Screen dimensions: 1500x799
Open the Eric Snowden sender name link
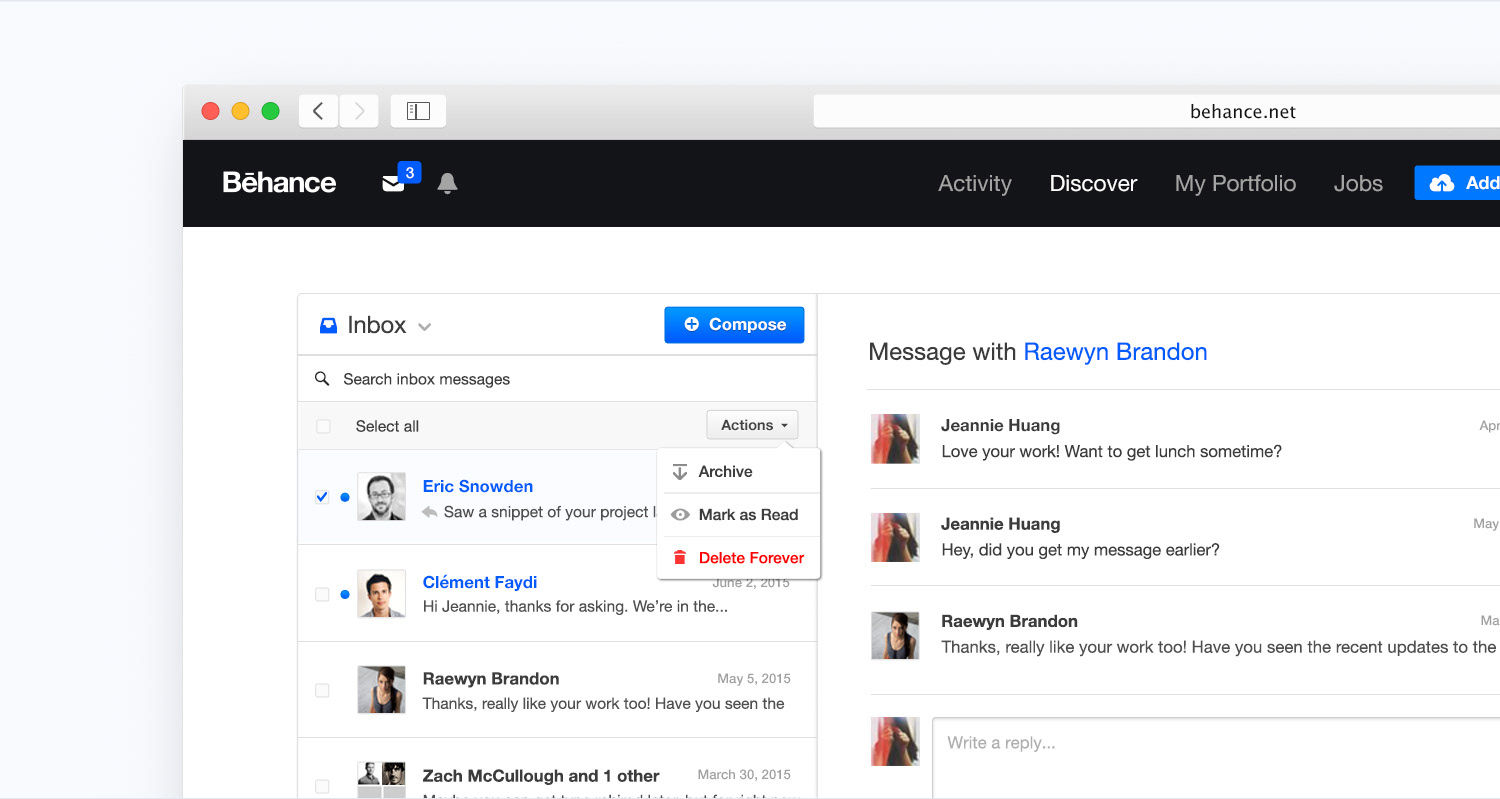[x=478, y=486]
